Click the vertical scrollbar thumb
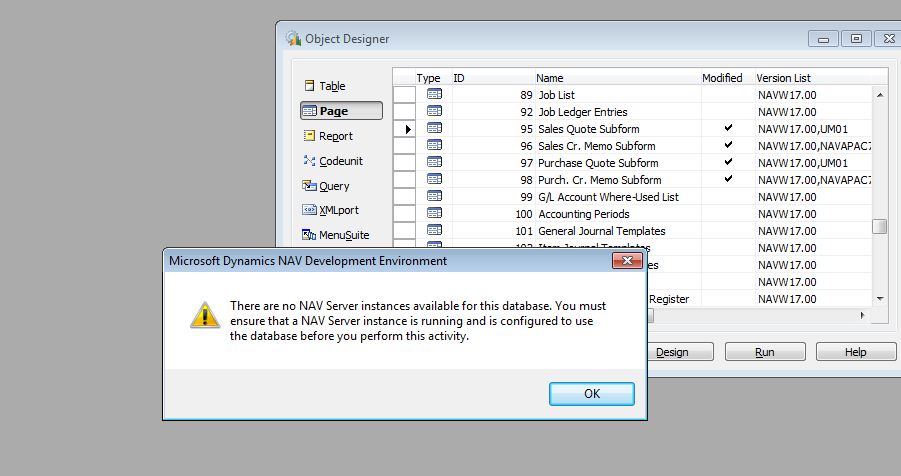Image resolution: width=901 pixels, height=476 pixels. 880,226
